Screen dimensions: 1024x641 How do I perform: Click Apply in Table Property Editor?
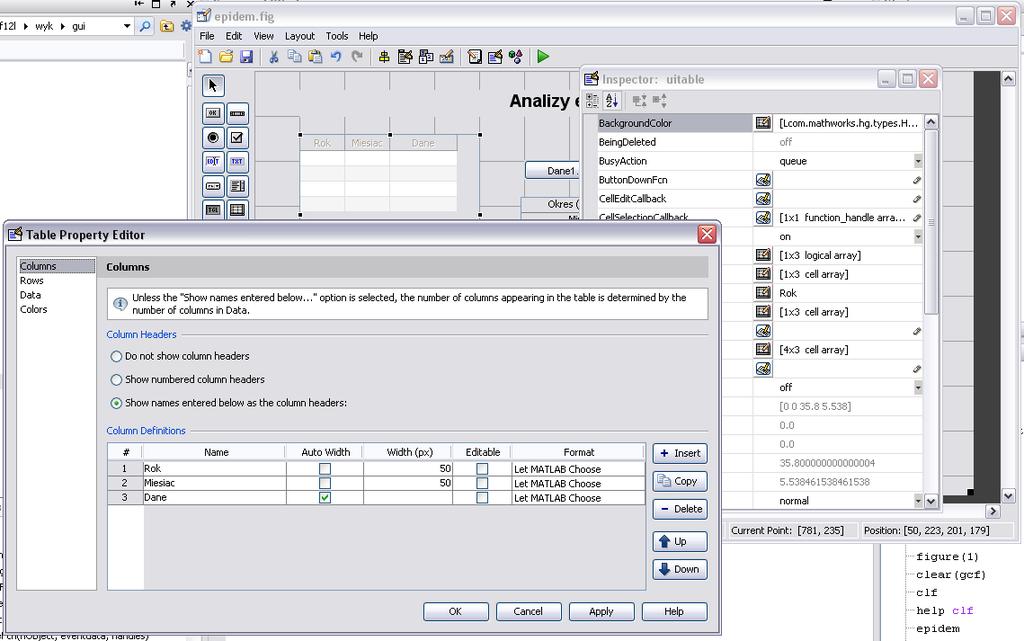[x=601, y=612]
